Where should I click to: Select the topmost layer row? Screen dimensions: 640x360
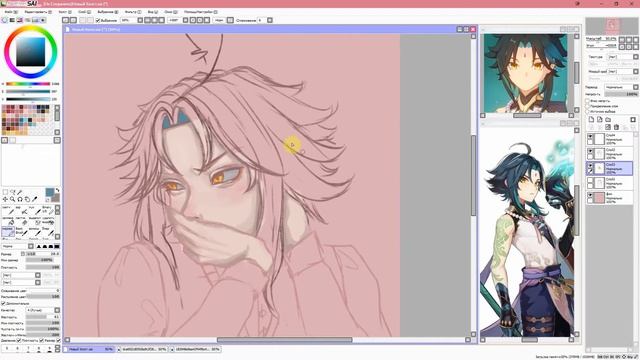tap(610, 138)
